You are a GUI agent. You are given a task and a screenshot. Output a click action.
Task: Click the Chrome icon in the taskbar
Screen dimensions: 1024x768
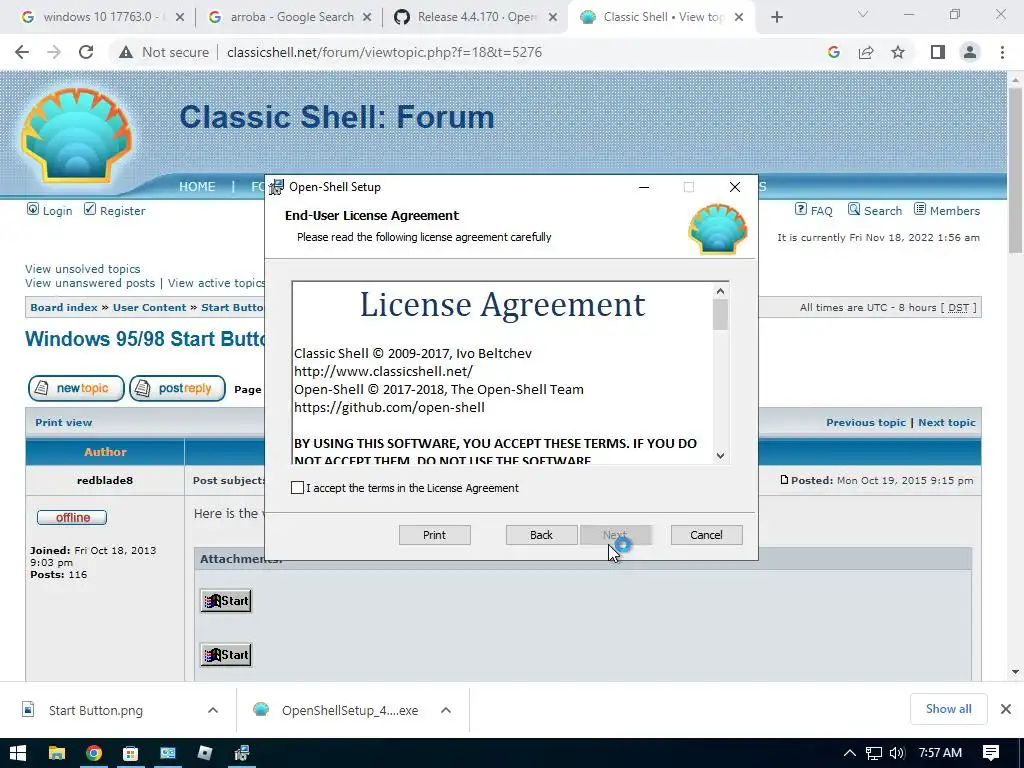click(x=94, y=753)
